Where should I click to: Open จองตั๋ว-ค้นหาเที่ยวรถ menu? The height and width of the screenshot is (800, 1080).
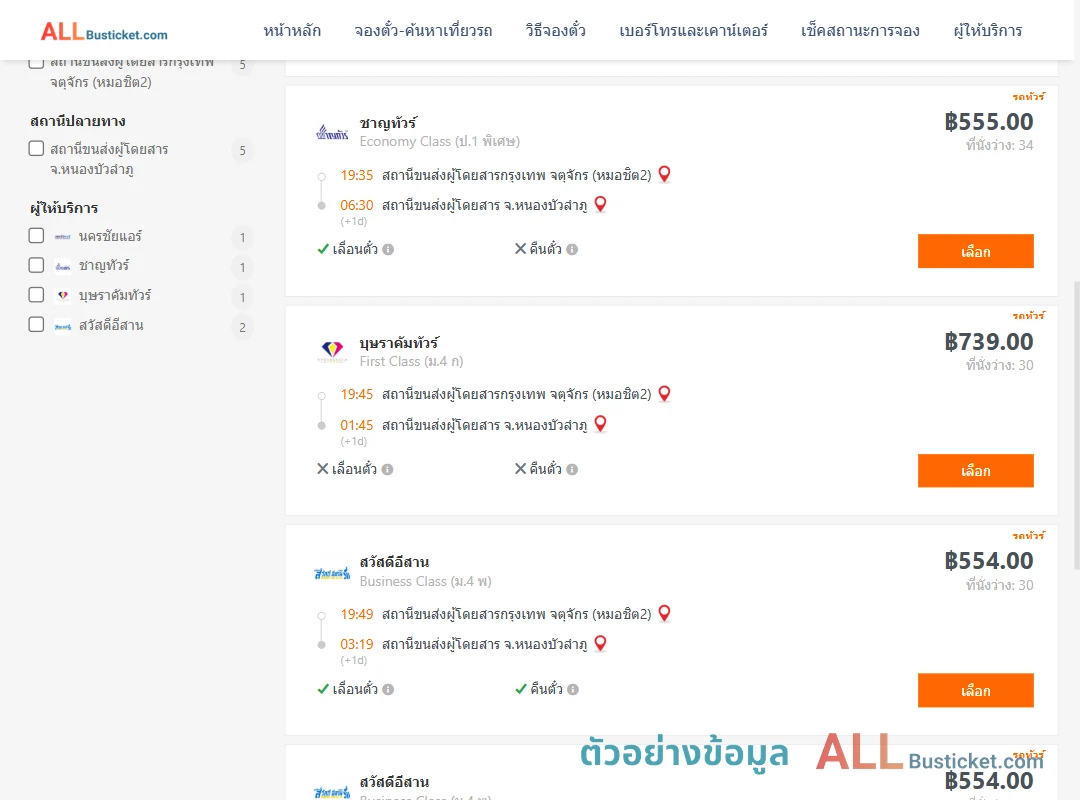[423, 30]
